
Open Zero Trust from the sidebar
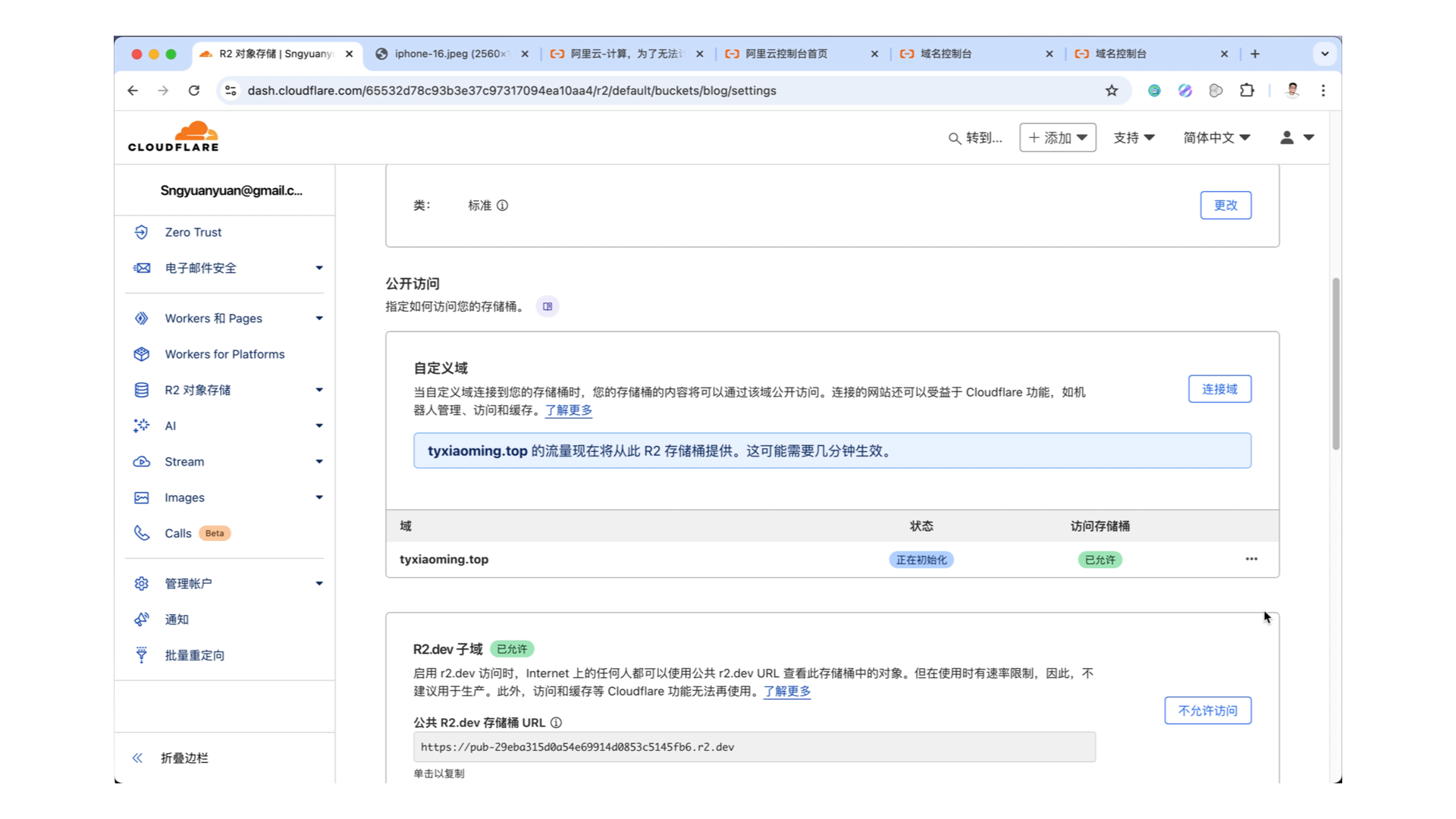point(193,232)
